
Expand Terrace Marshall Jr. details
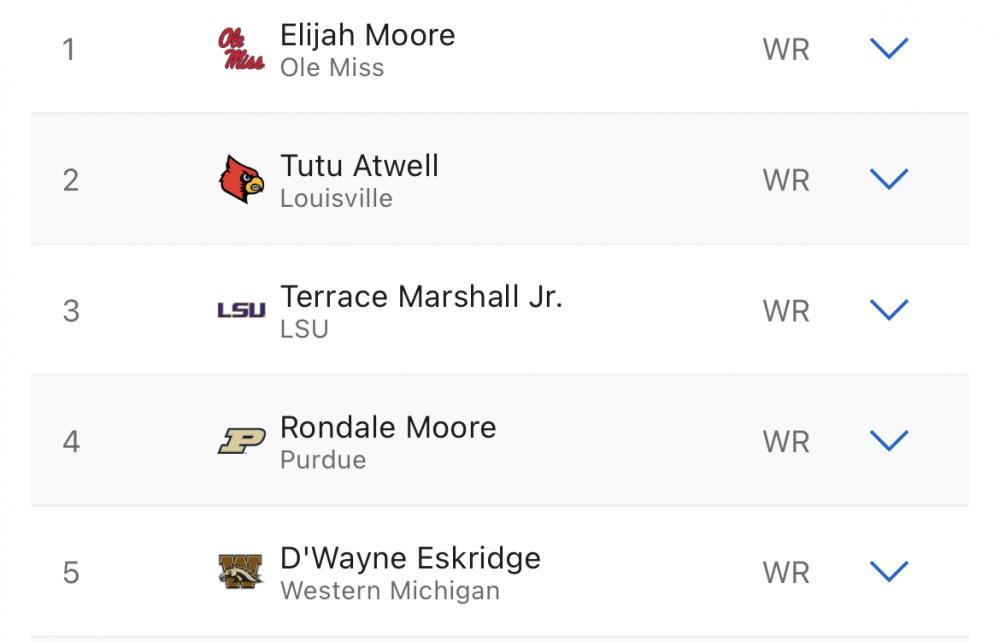pos(889,310)
